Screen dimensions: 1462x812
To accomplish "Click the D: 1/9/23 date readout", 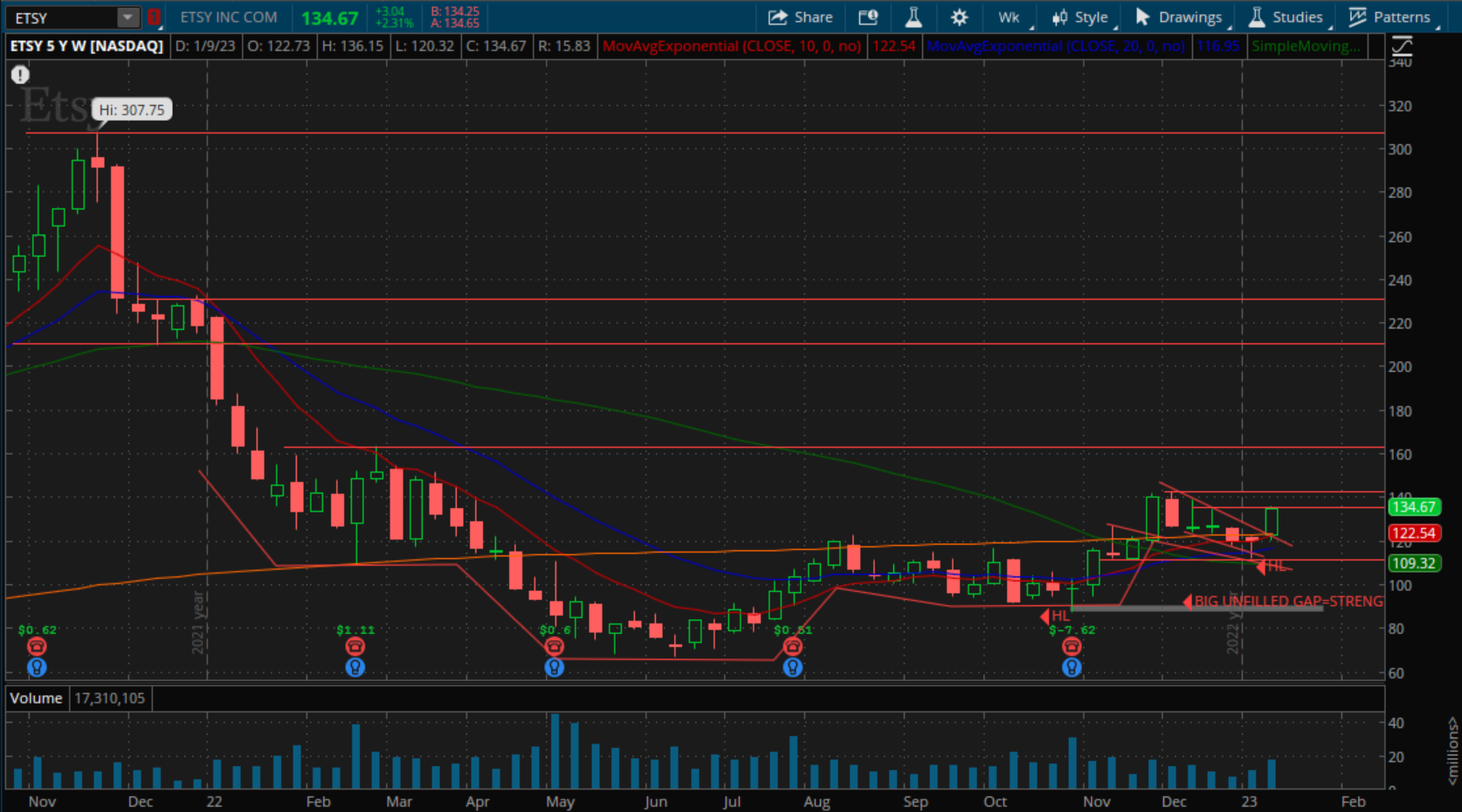I will [205, 46].
